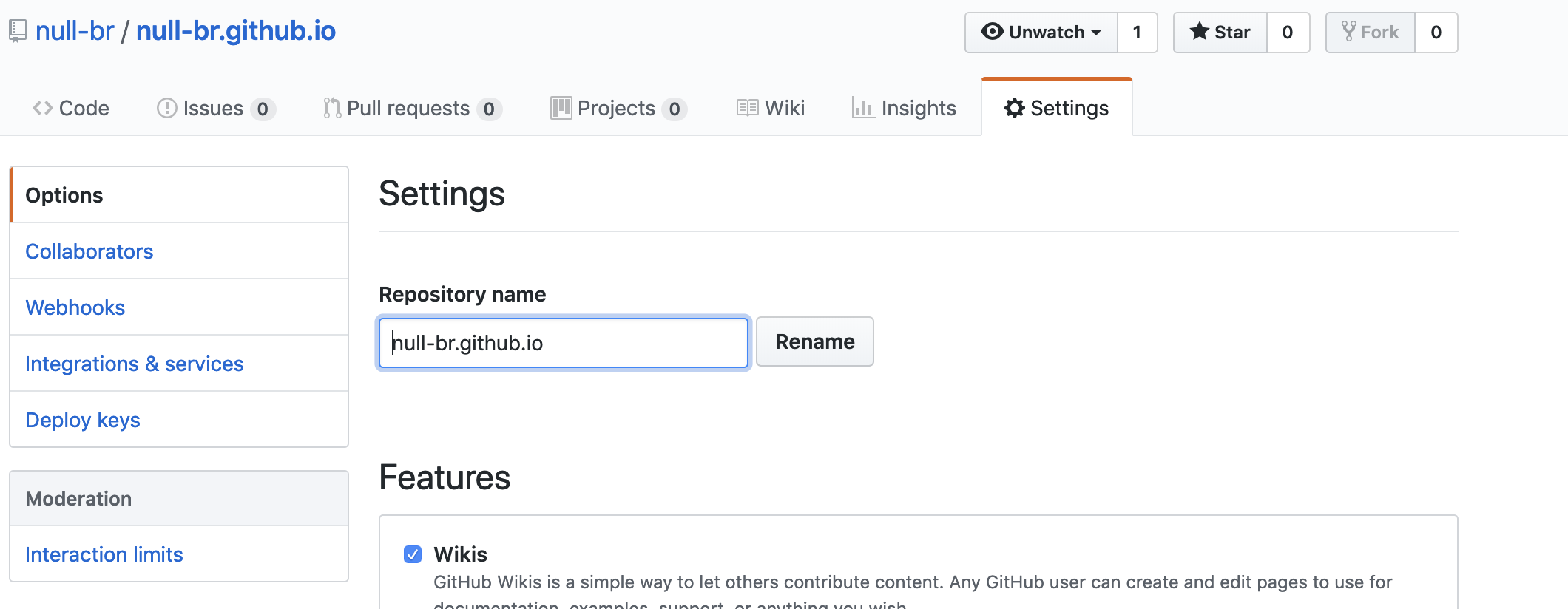The width and height of the screenshot is (1568, 609).
Task: Open the Projects tab
Action: point(619,108)
